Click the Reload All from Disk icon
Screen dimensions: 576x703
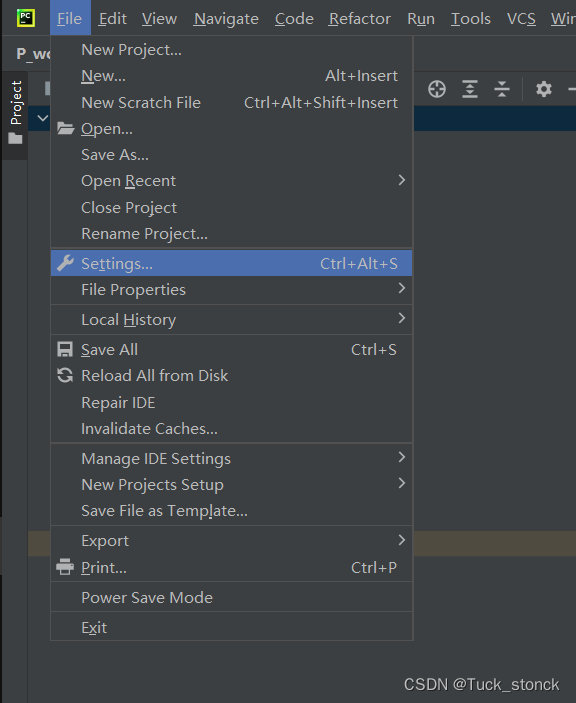click(x=65, y=375)
